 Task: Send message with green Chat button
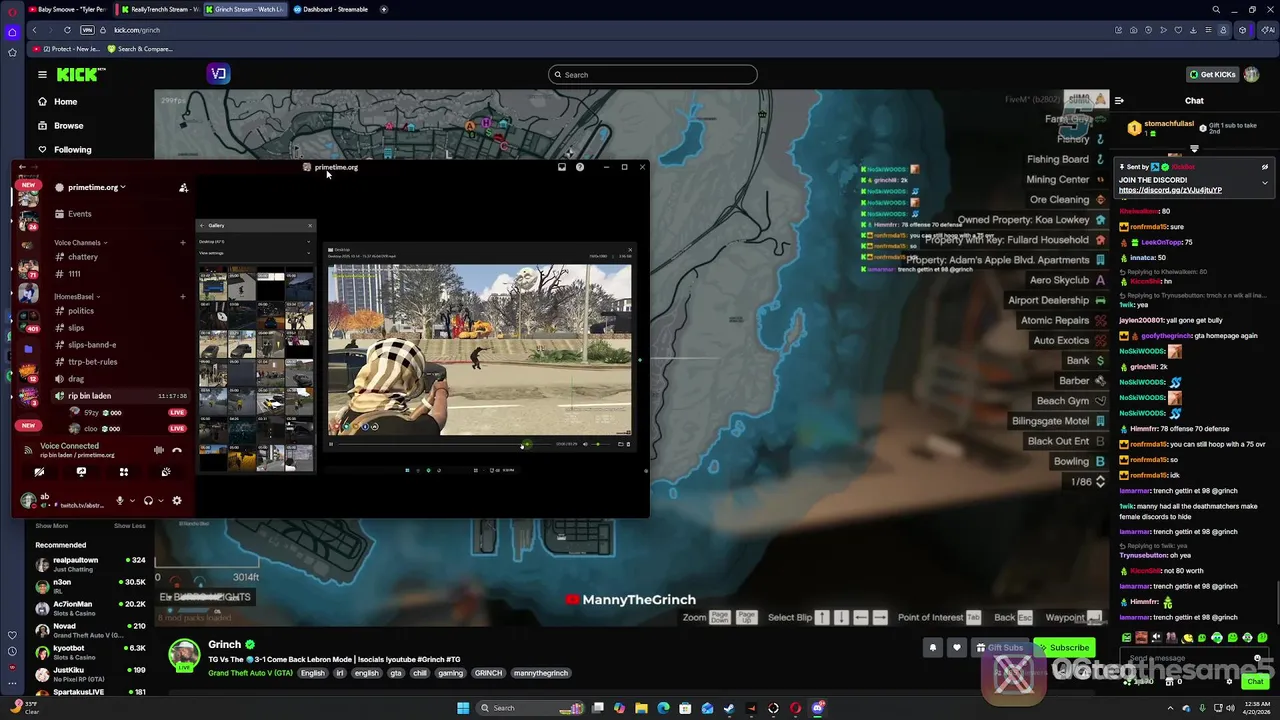(1255, 681)
